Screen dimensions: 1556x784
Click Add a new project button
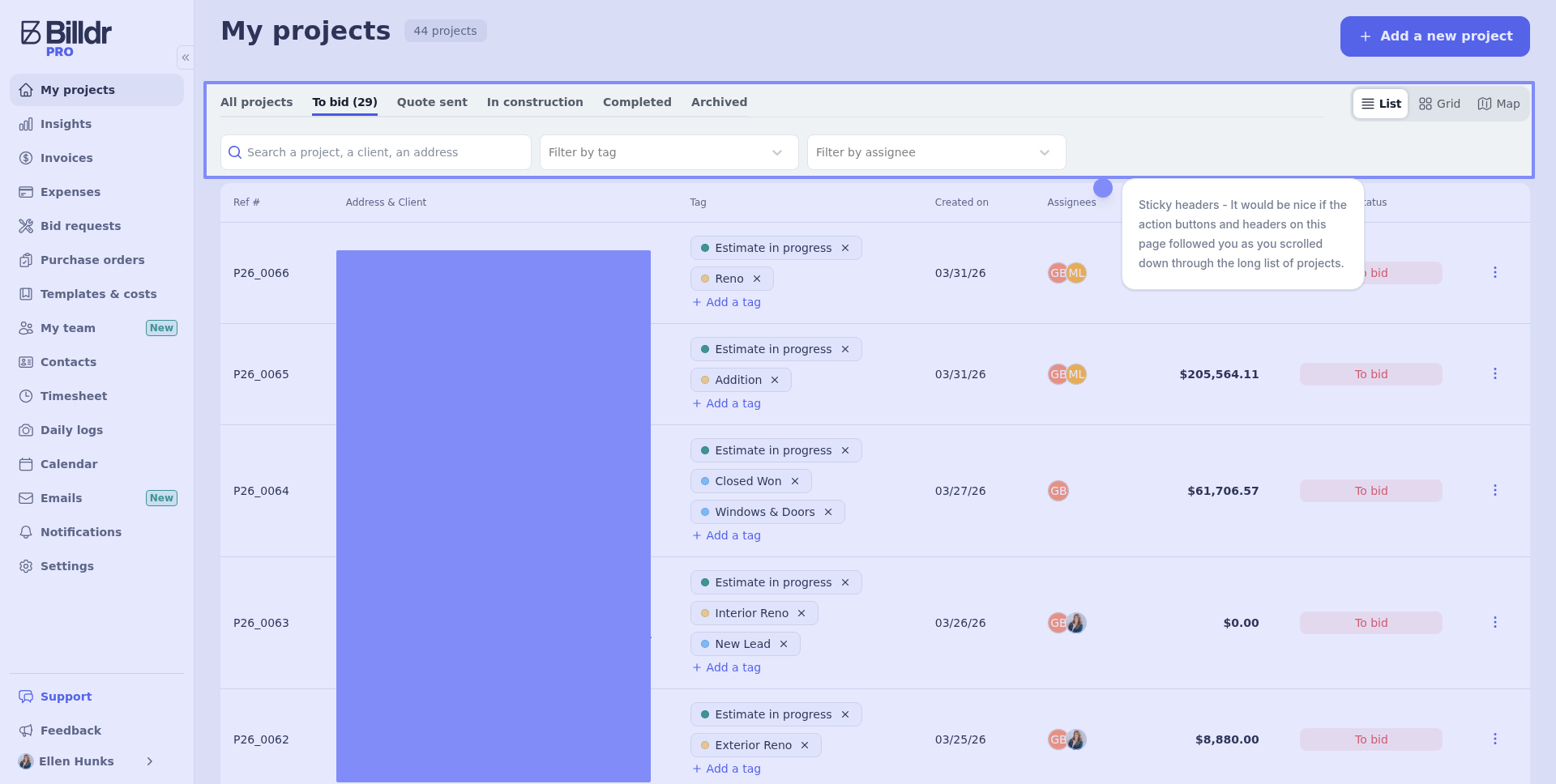click(x=1434, y=36)
